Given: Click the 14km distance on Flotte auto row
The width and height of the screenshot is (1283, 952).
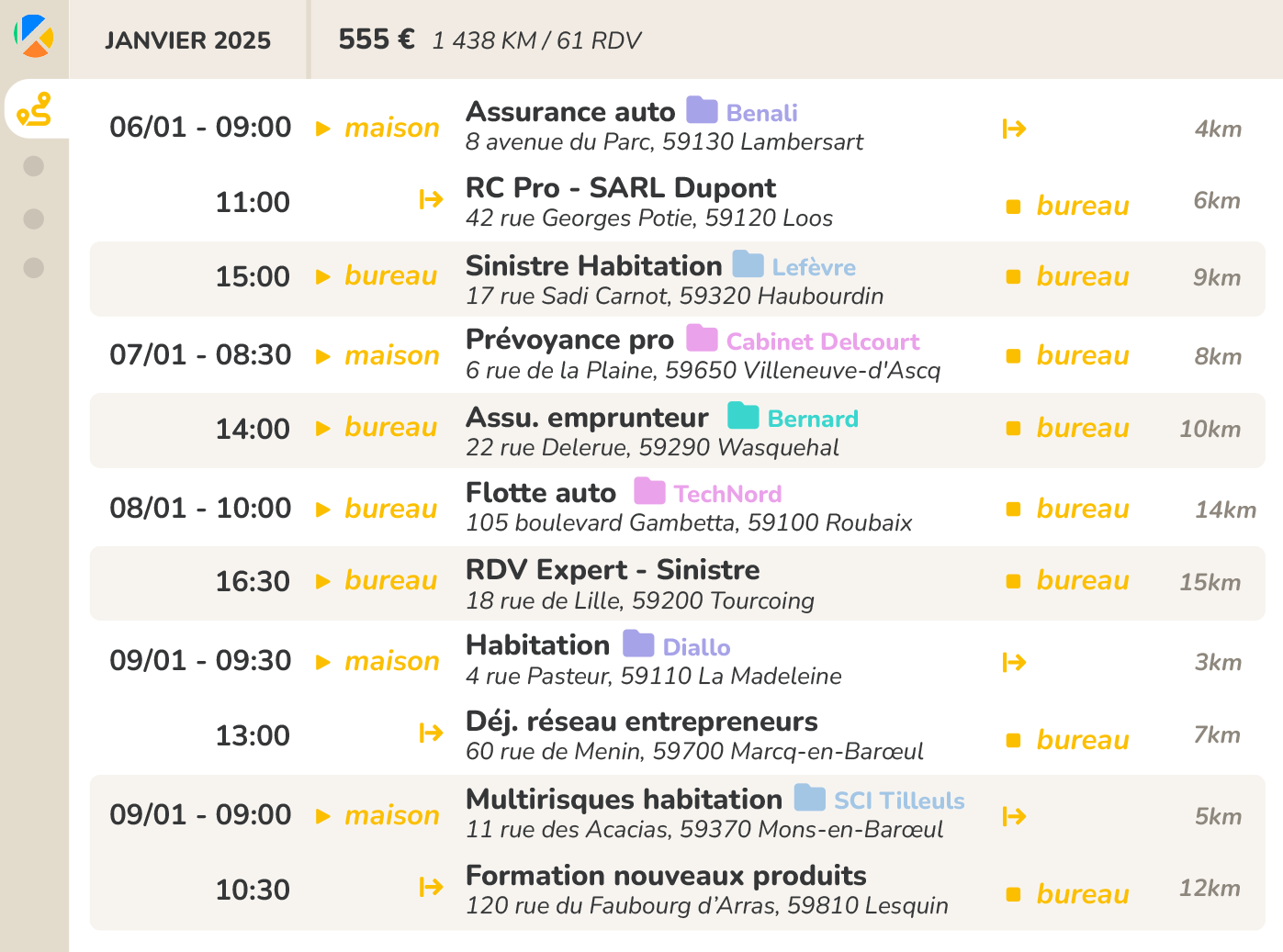Looking at the screenshot, I should pos(1223,509).
